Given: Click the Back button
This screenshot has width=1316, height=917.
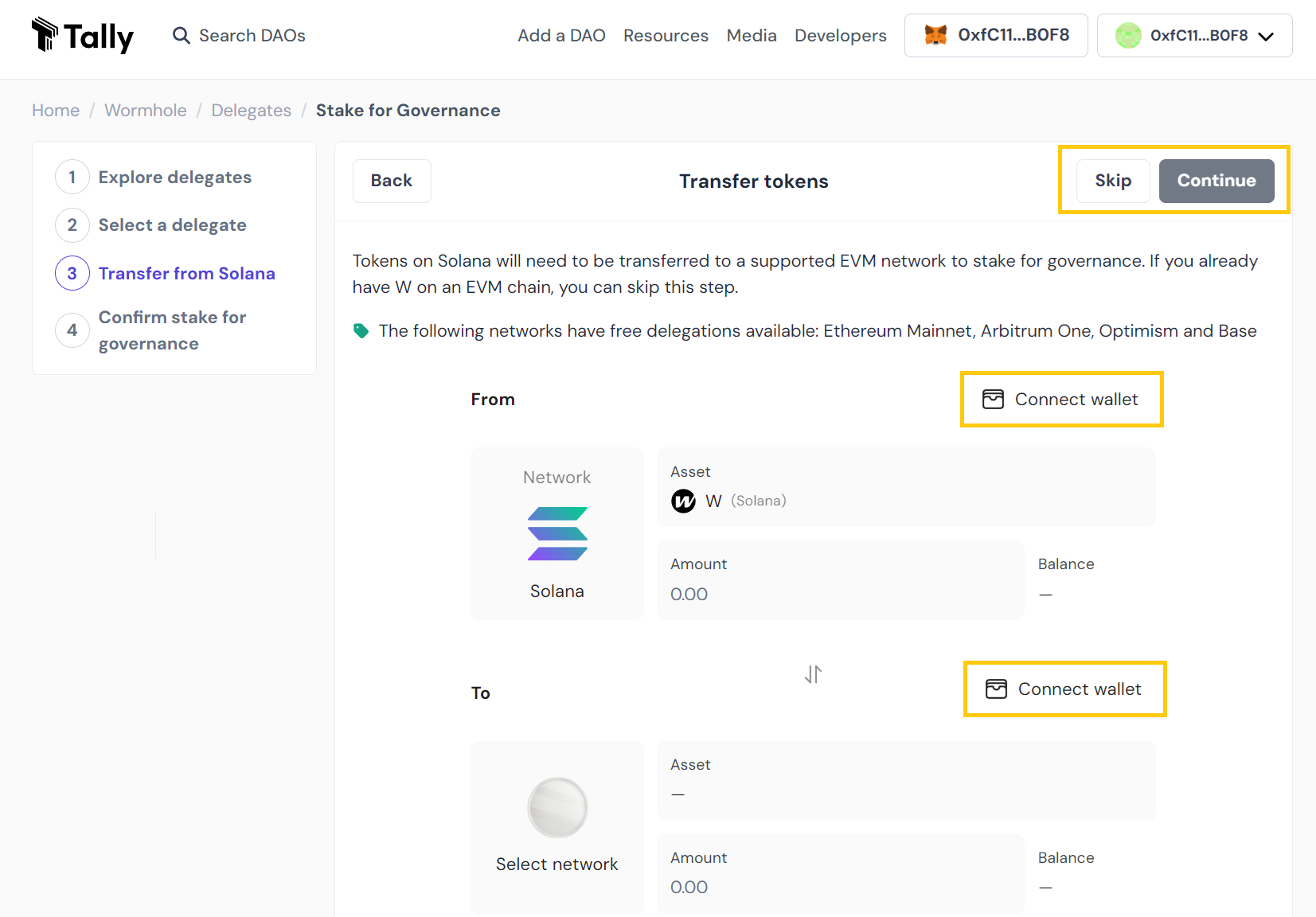Looking at the screenshot, I should tap(392, 181).
